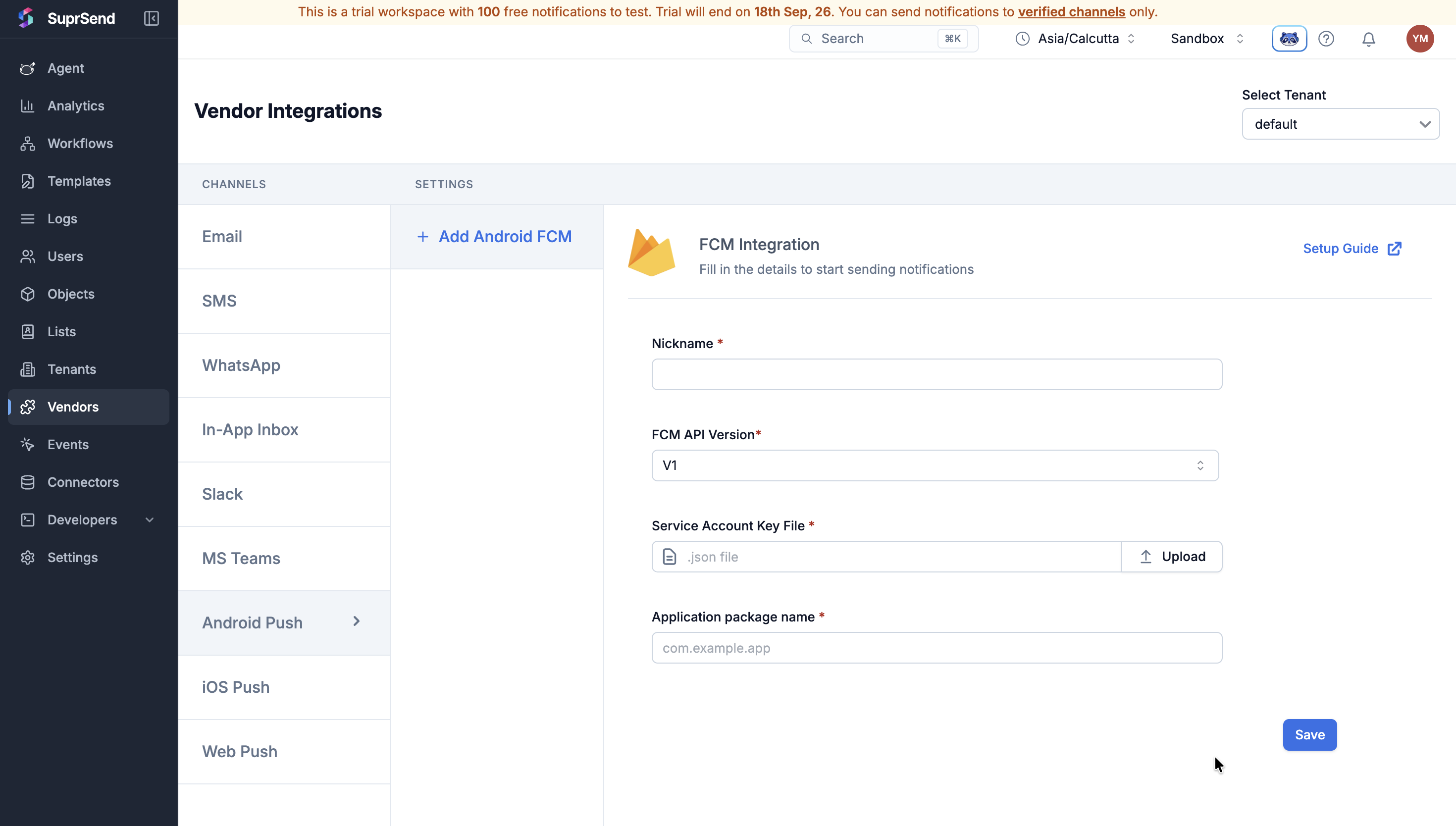Click the plus icon in Add Android FCM
1456x826 pixels.
click(422, 237)
